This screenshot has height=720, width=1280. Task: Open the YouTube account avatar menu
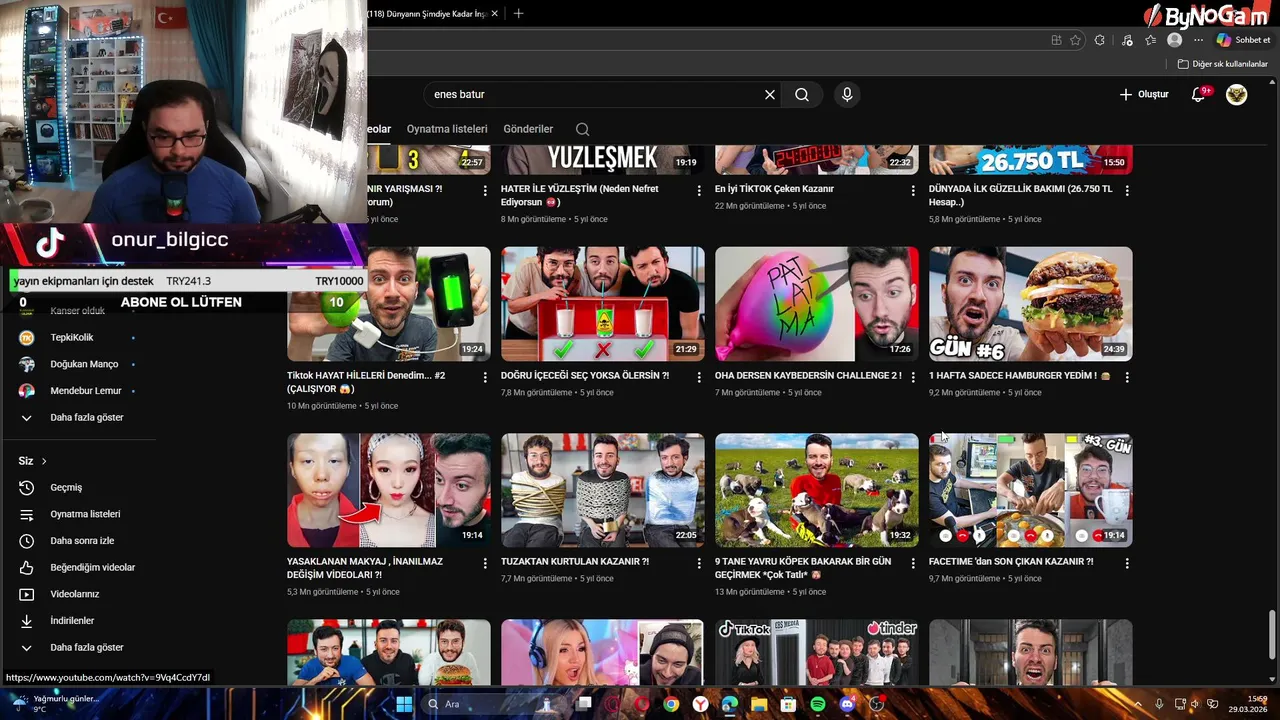(1237, 94)
